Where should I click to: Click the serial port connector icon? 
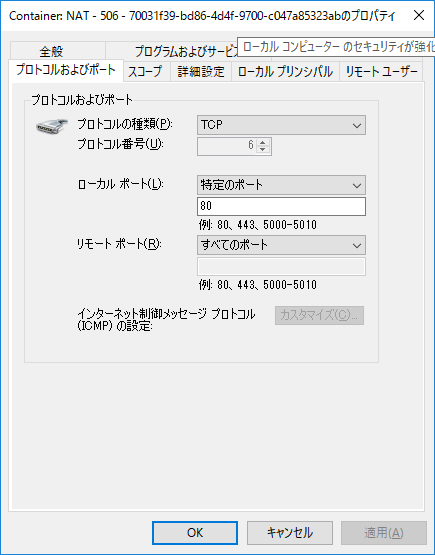pyautogui.click(x=52, y=126)
